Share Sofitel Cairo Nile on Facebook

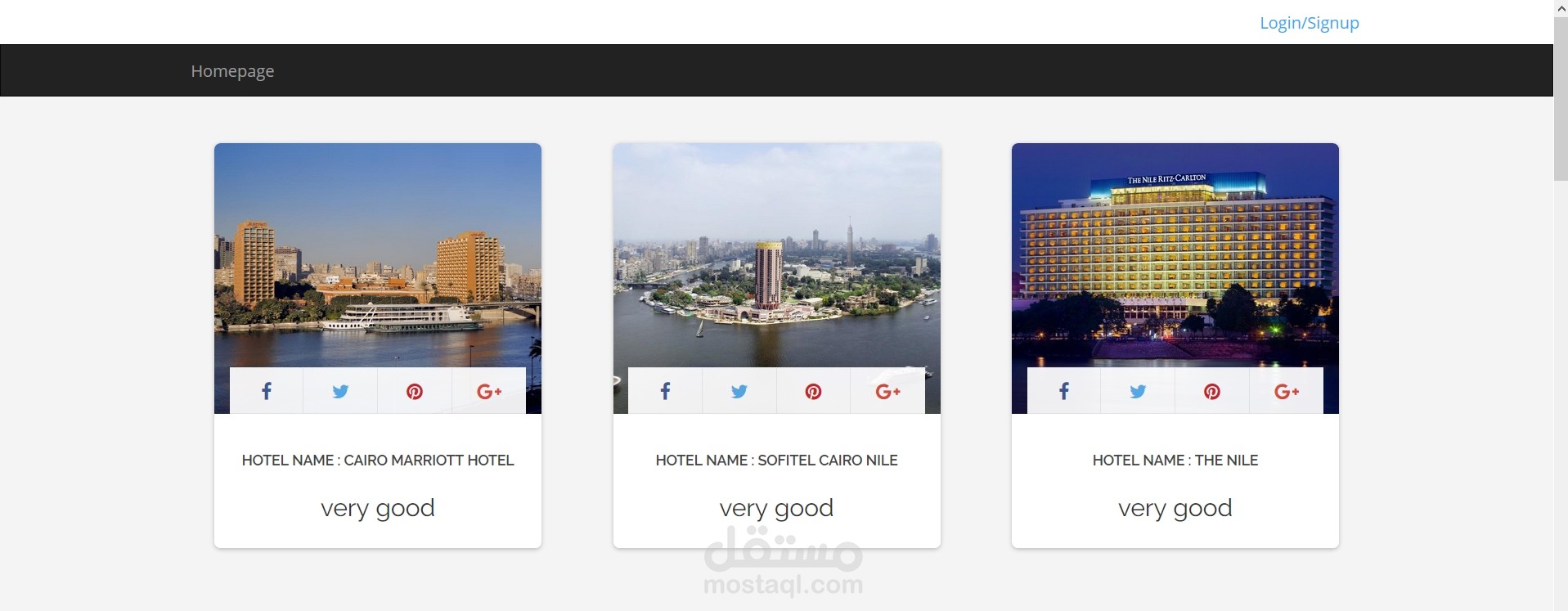[665, 391]
